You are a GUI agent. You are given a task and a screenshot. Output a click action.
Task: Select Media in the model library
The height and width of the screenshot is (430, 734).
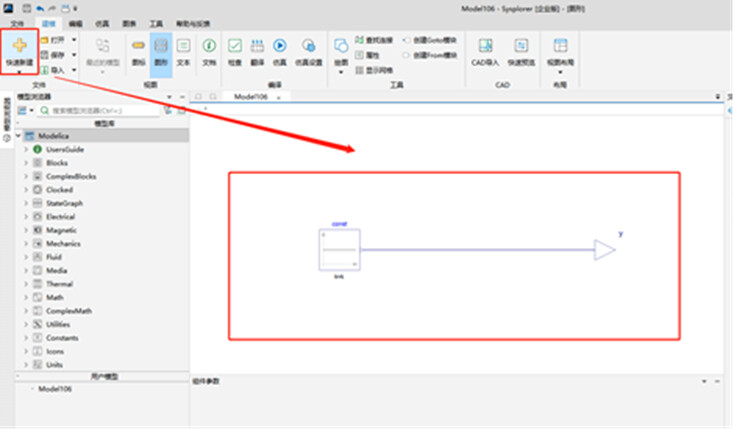coord(57,270)
